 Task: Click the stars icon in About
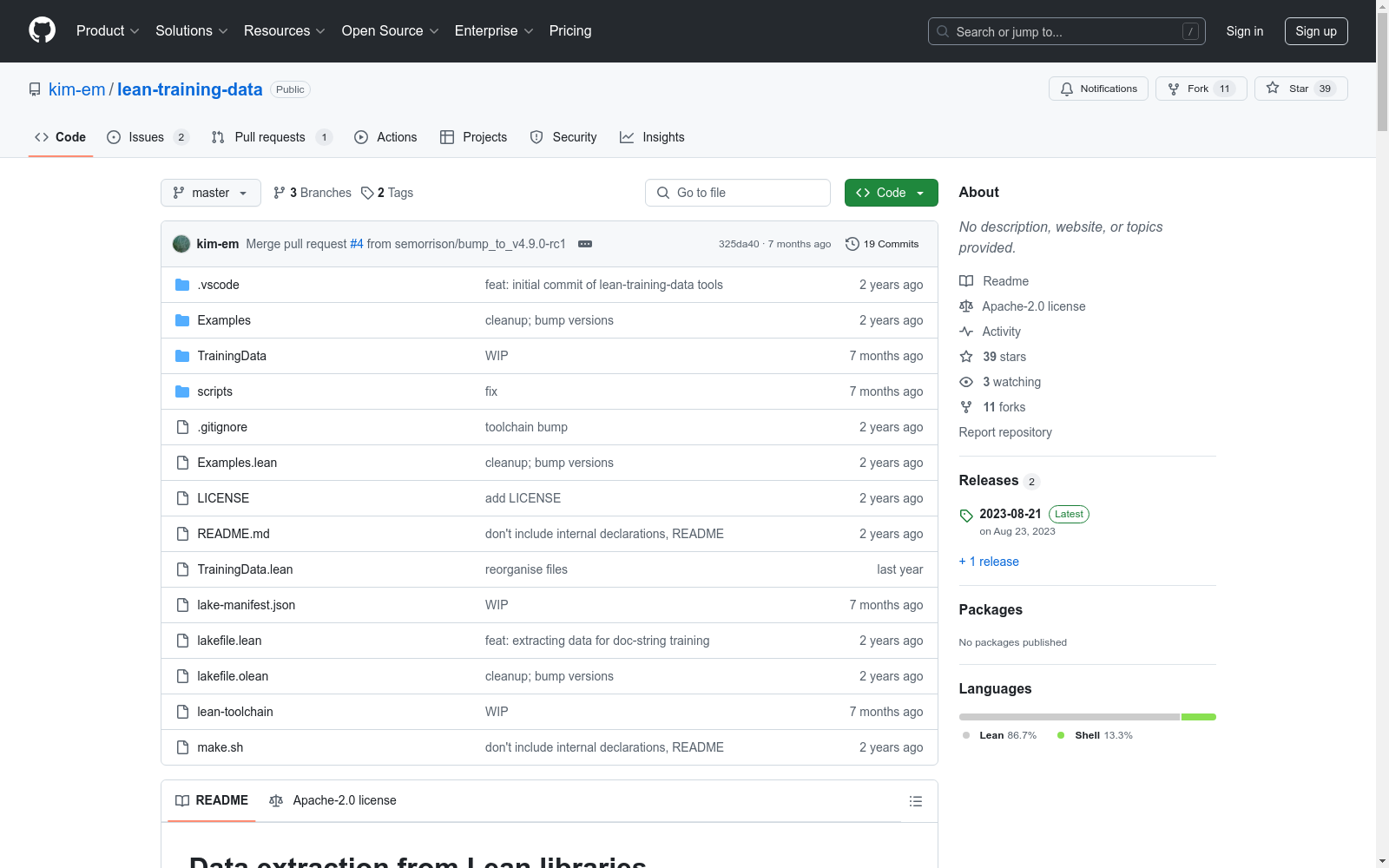pyautogui.click(x=966, y=357)
